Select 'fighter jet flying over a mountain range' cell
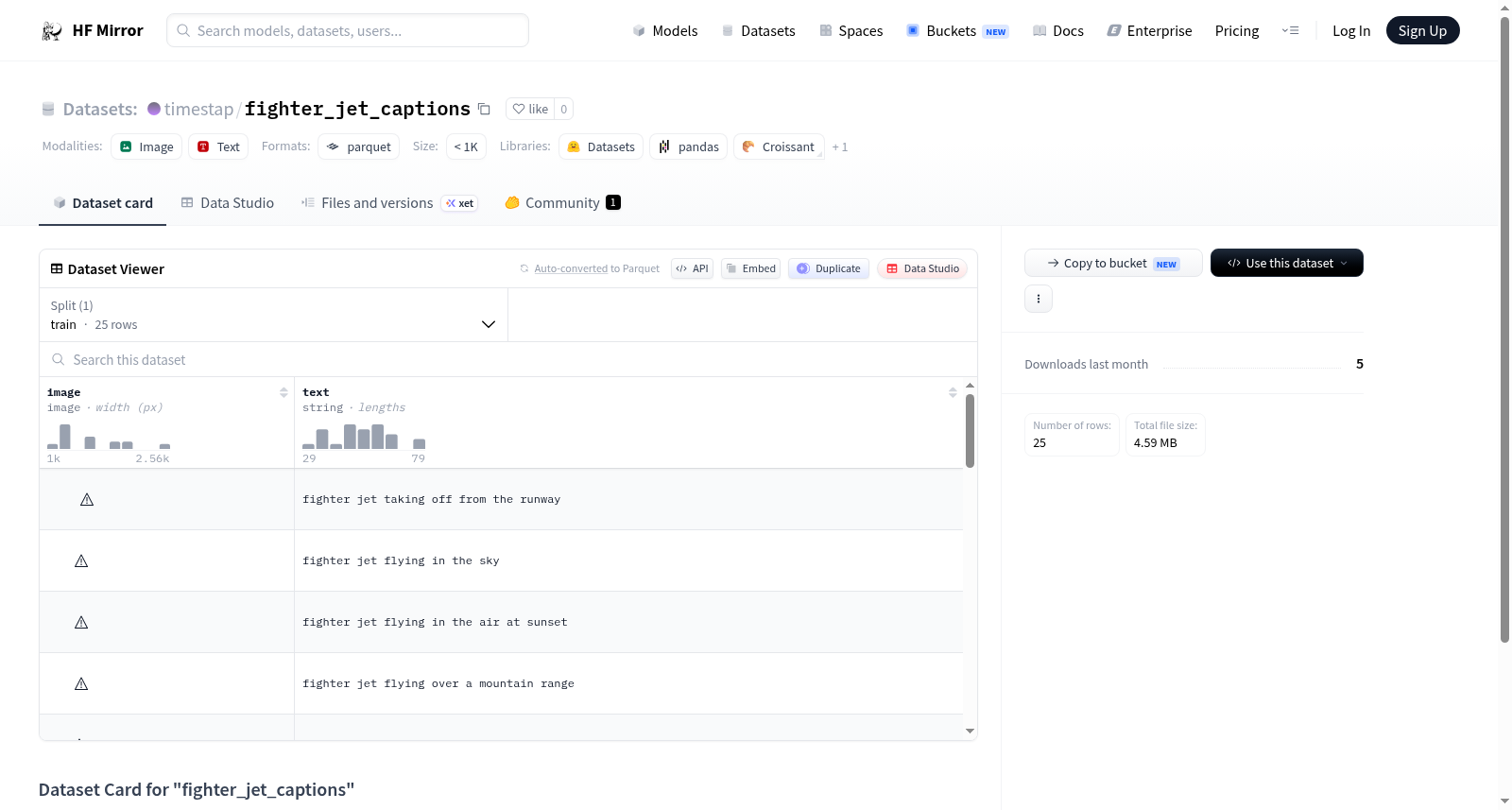1512x810 pixels. click(628, 683)
